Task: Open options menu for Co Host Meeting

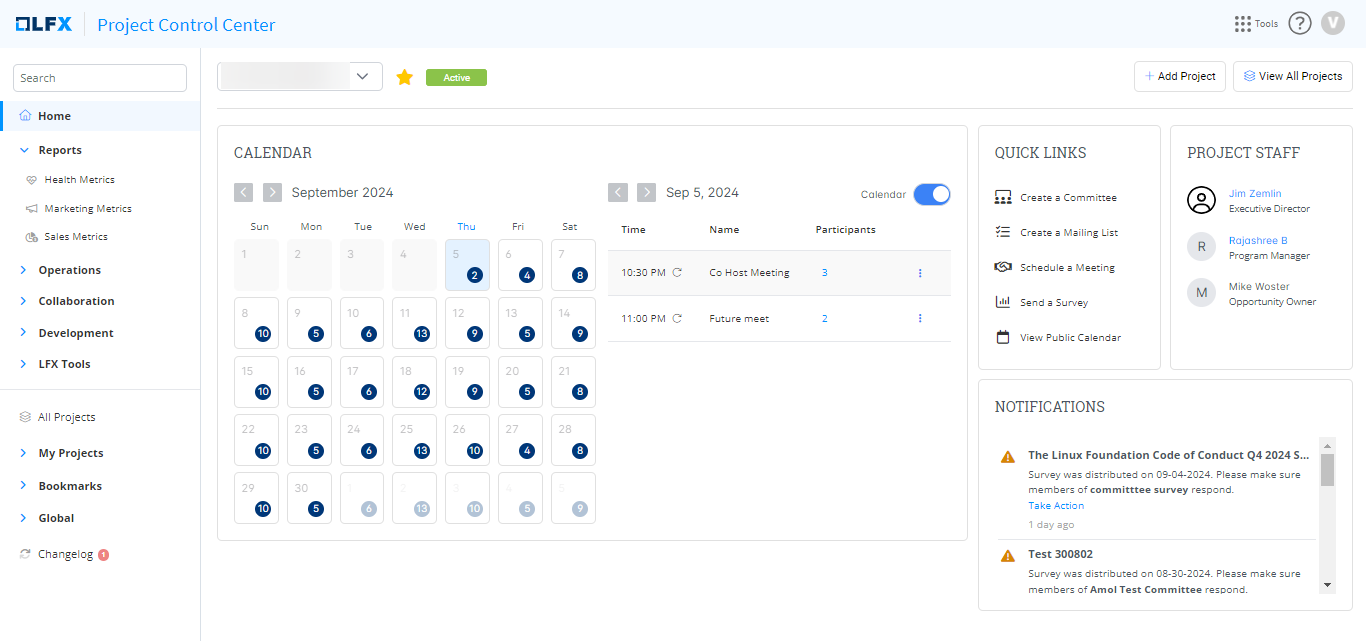Action: (x=920, y=273)
